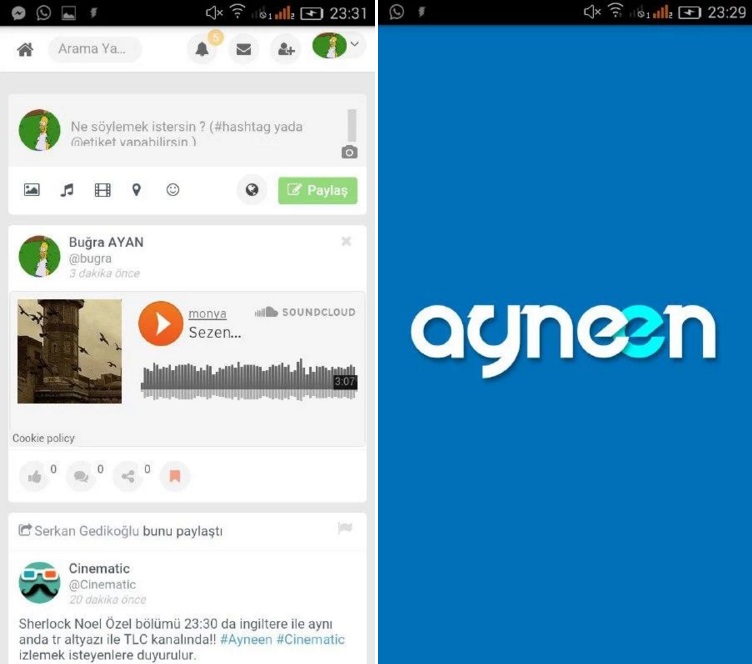Tap the Arama Ya... search field
The height and width of the screenshot is (664, 752).
pos(94,49)
